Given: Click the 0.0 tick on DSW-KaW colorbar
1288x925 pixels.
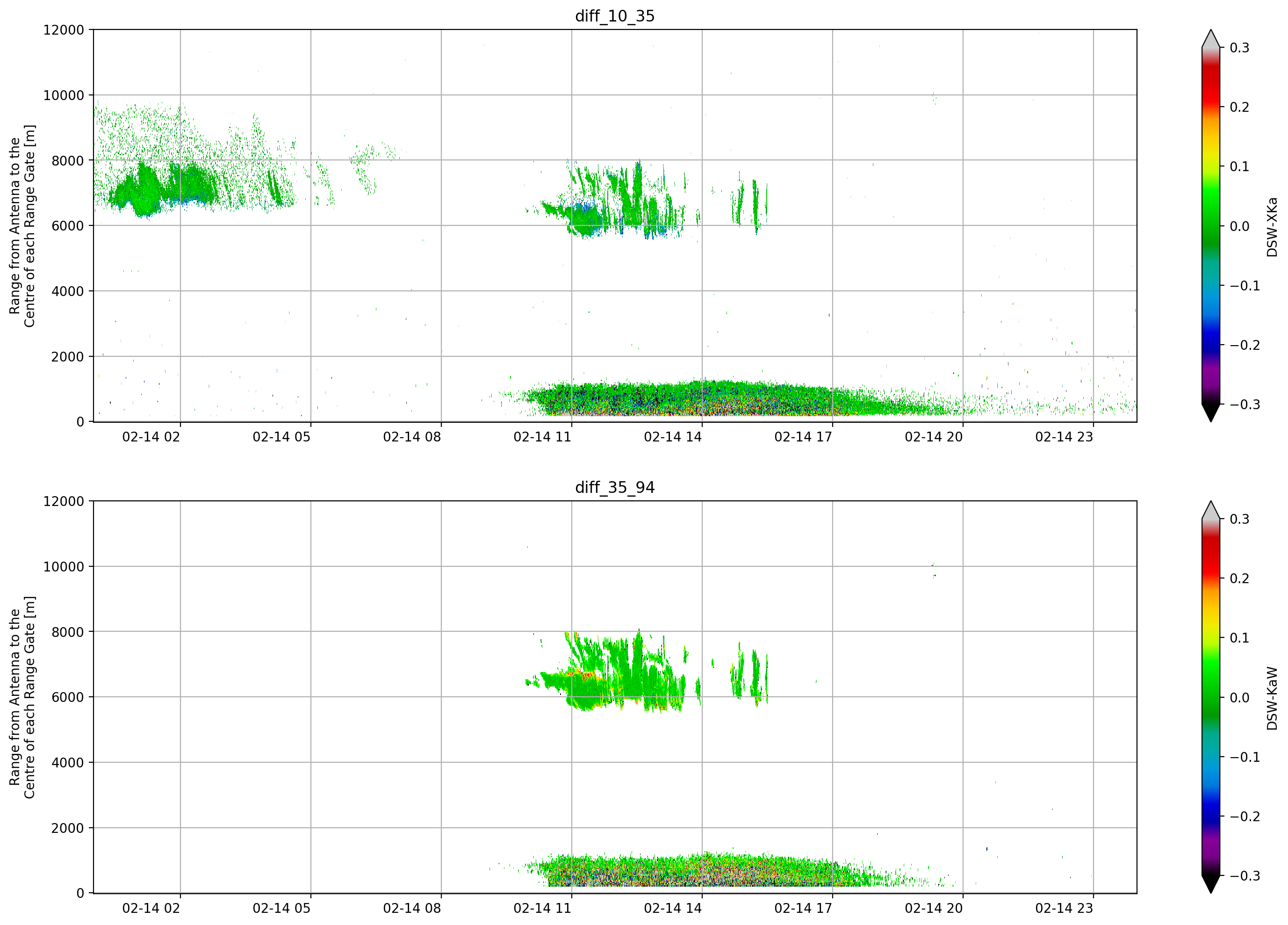Looking at the screenshot, I should 1239,698.
